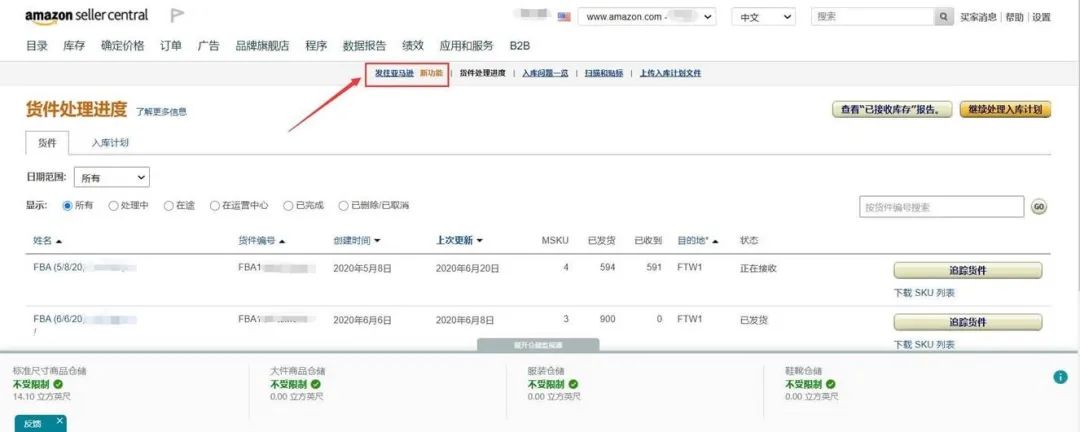This screenshot has width=1080, height=432.
Task: Open the 上传入库计划文件 link
Action: tap(670, 73)
